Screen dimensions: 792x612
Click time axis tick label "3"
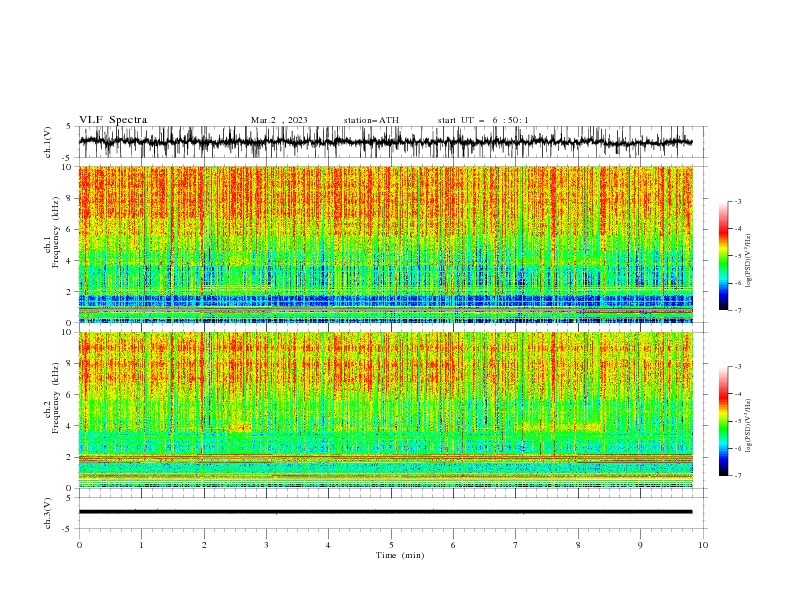[x=266, y=545]
